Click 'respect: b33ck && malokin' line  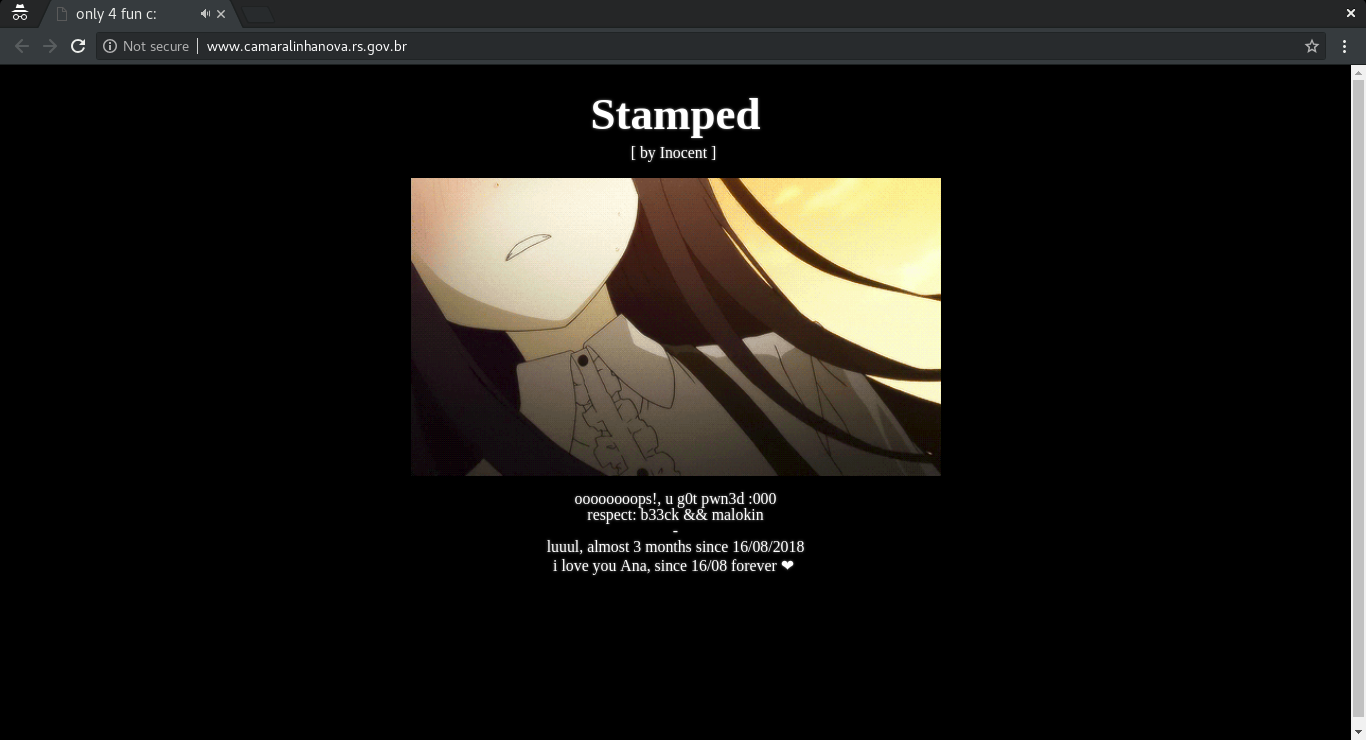[x=675, y=515]
